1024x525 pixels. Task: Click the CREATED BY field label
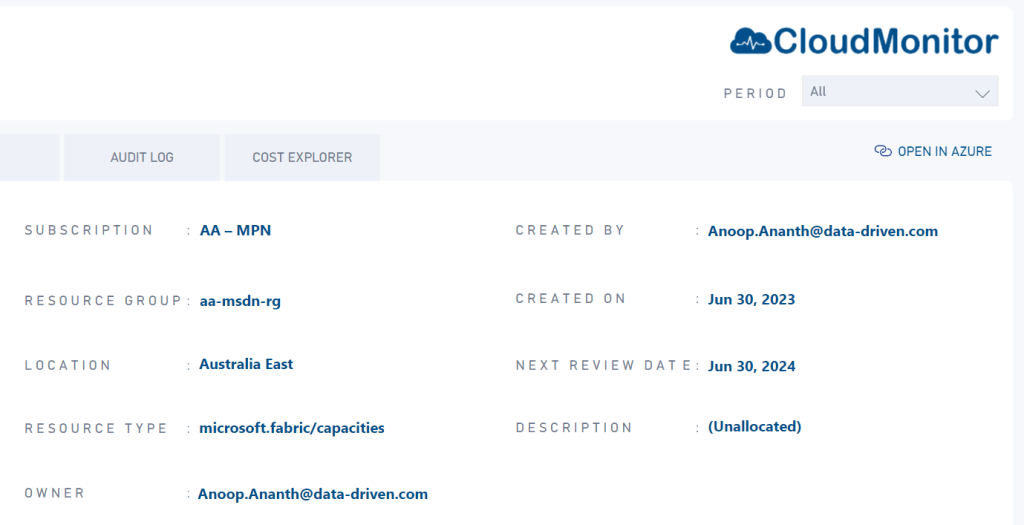point(570,230)
